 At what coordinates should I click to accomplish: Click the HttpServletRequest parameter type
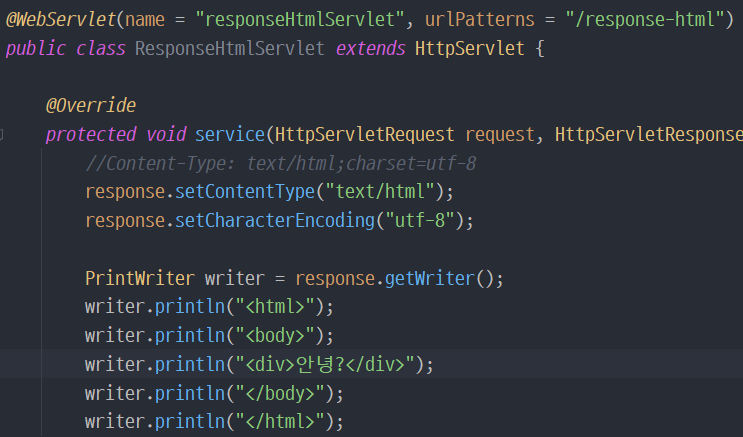point(364,135)
